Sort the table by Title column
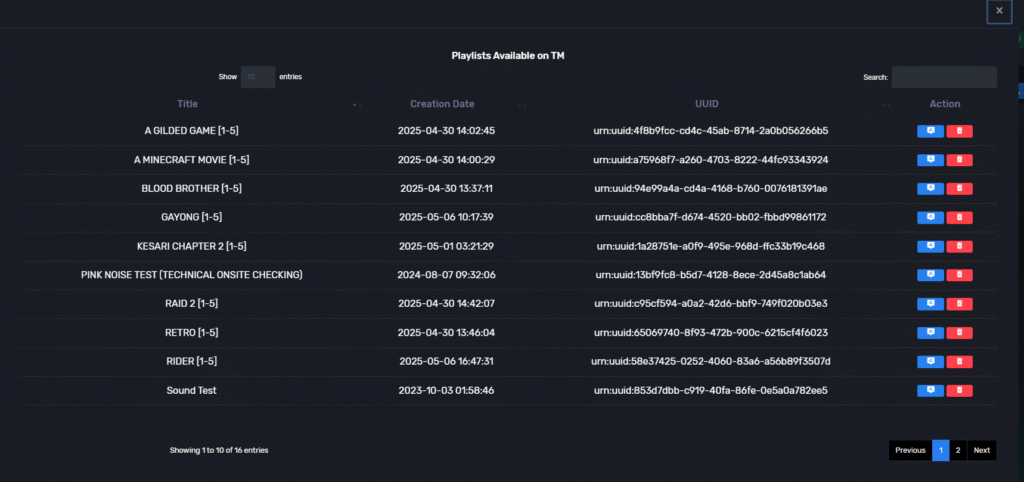Image resolution: width=1024 pixels, height=482 pixels. (188, 104)
